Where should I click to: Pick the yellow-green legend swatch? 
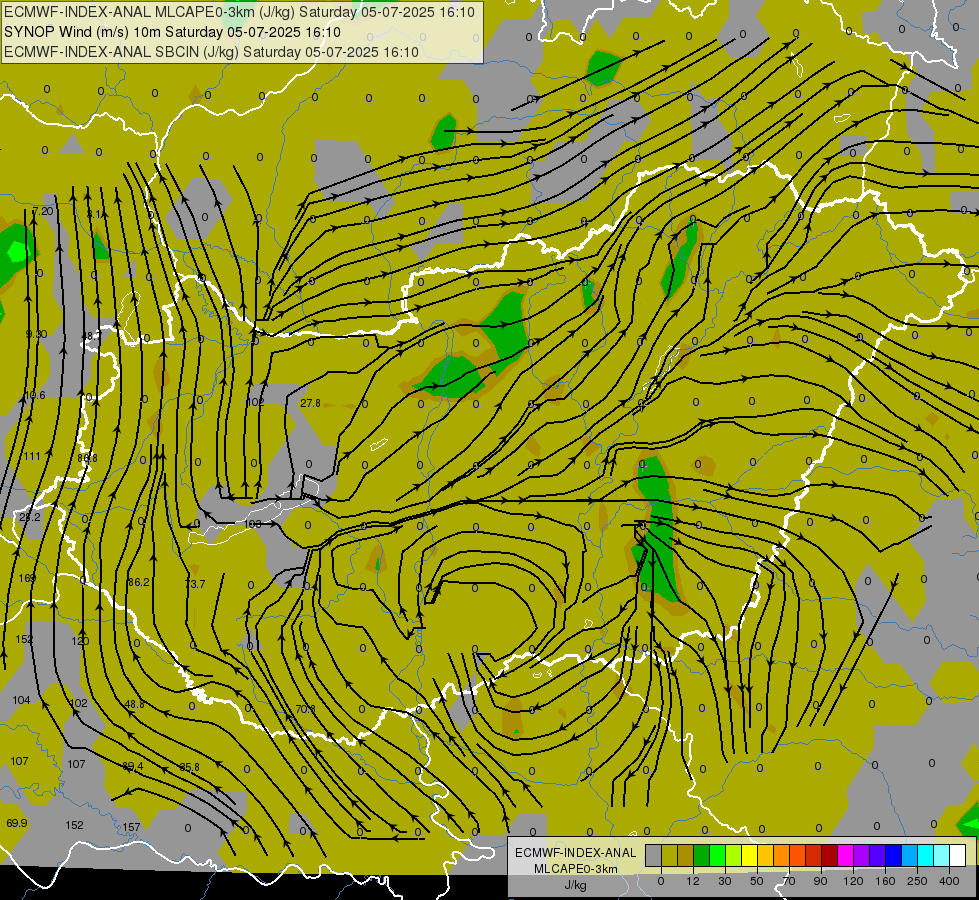tap(734, 855)
